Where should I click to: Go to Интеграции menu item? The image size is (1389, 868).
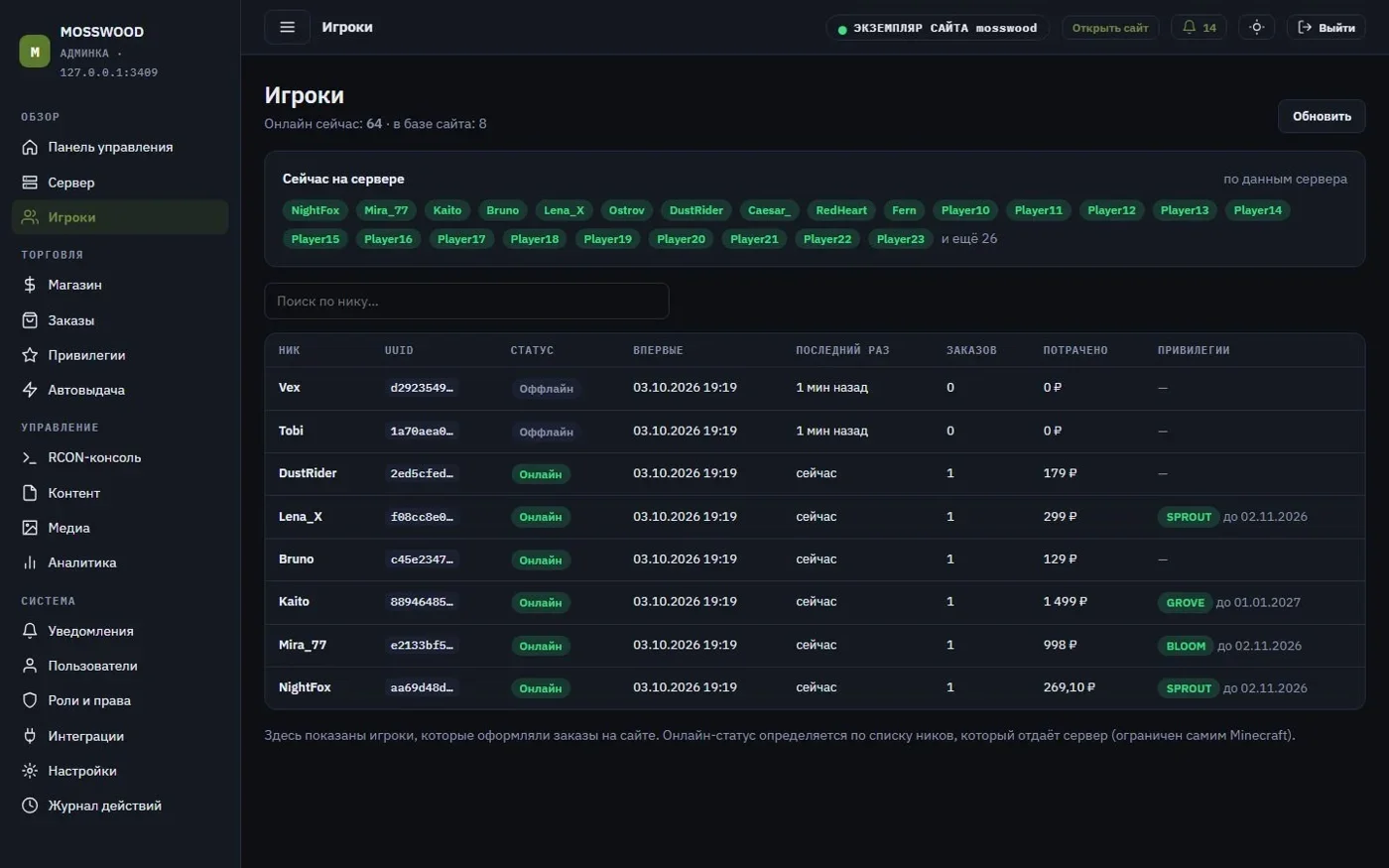(x=120, y=736)
